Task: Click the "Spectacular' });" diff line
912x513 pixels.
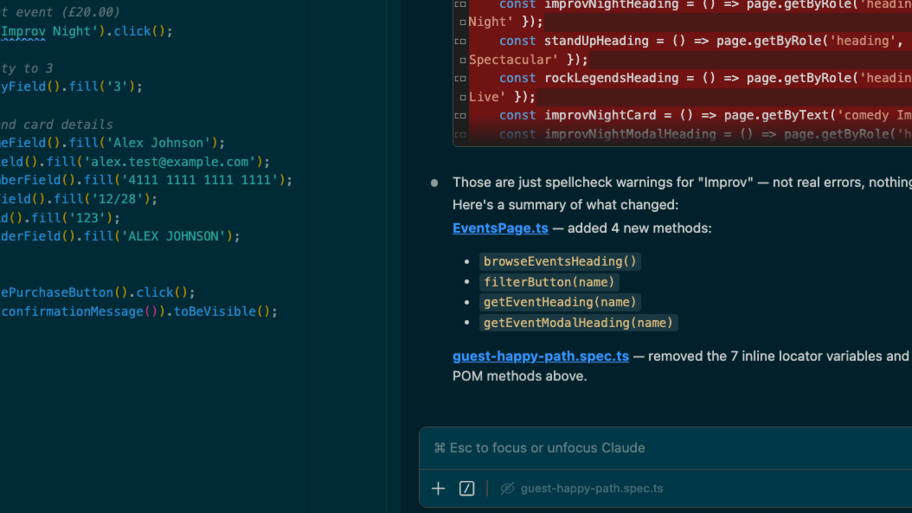Action: pos(528,60)
